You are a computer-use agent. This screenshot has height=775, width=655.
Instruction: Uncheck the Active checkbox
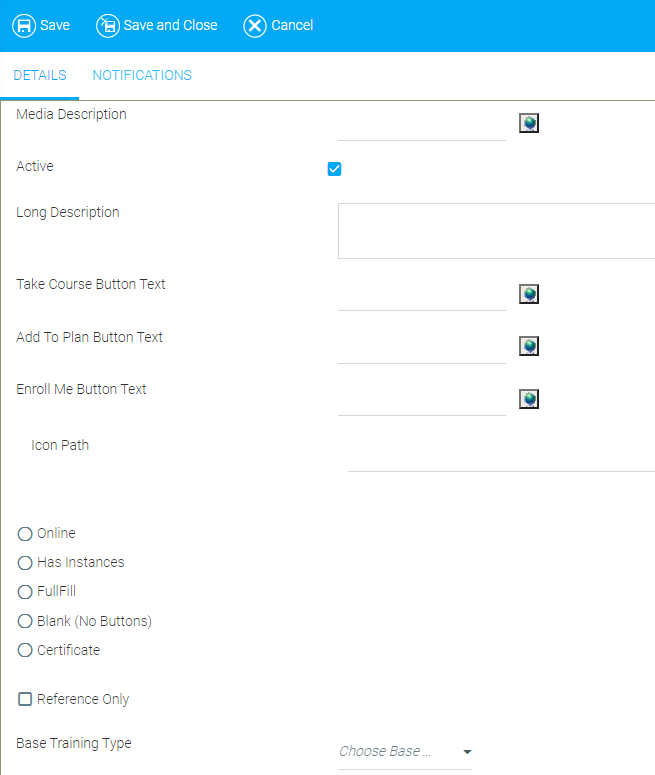click(335, 169)
